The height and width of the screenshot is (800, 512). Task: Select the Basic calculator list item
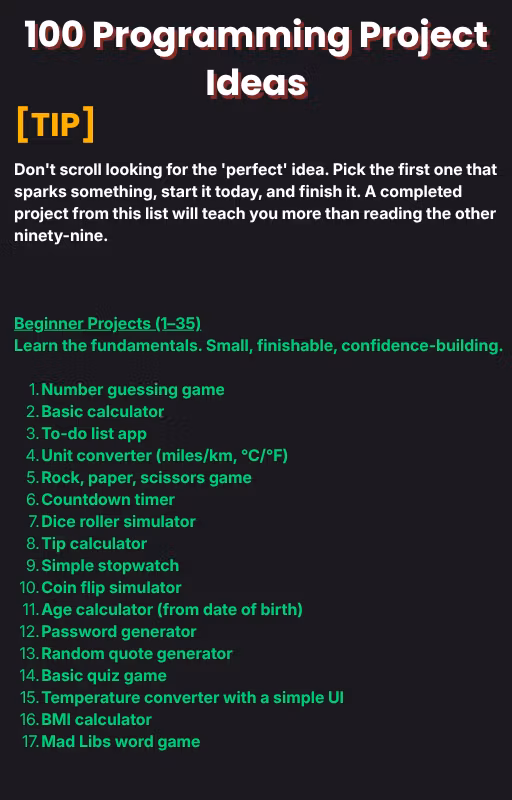point(103,412)
